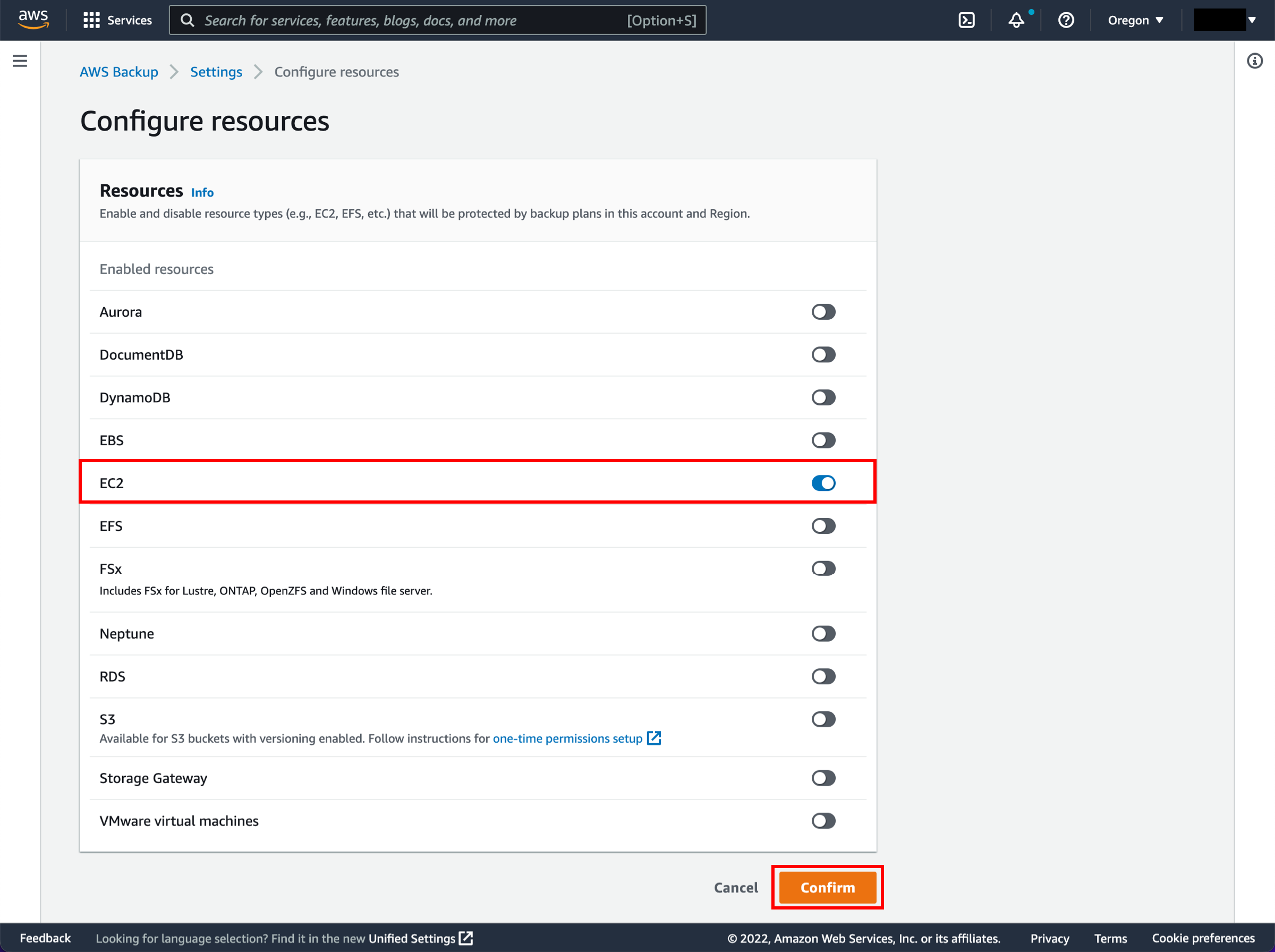
Task: Open the Terms footer link
Action: 1111,938
